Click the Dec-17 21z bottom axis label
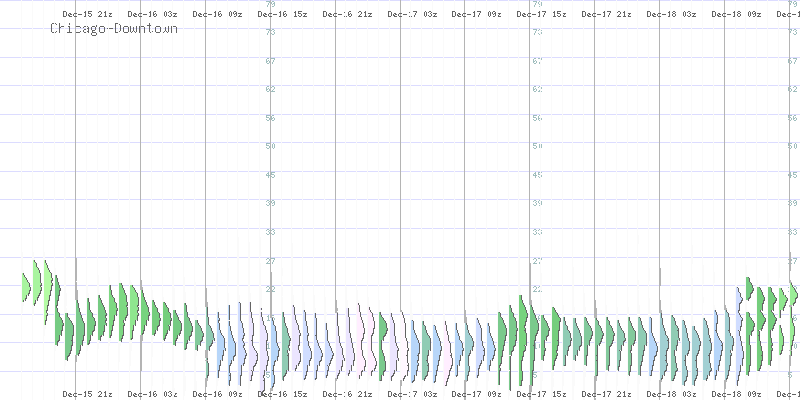 tap(607, 394)
